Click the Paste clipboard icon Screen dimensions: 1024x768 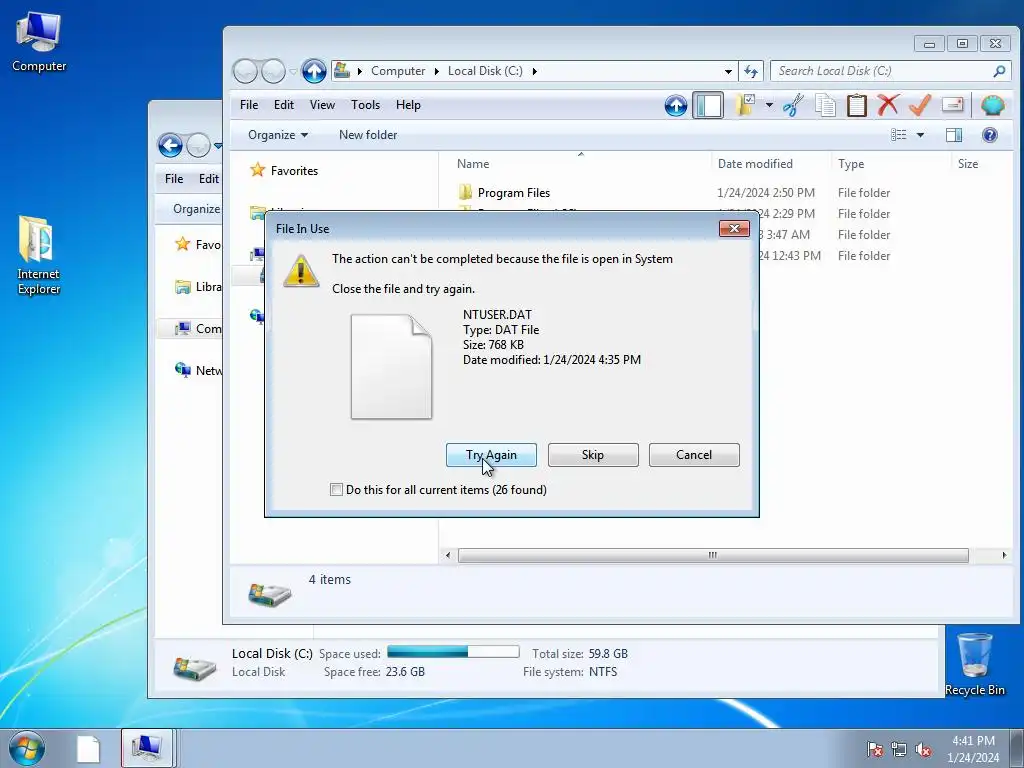coord(857,105)
